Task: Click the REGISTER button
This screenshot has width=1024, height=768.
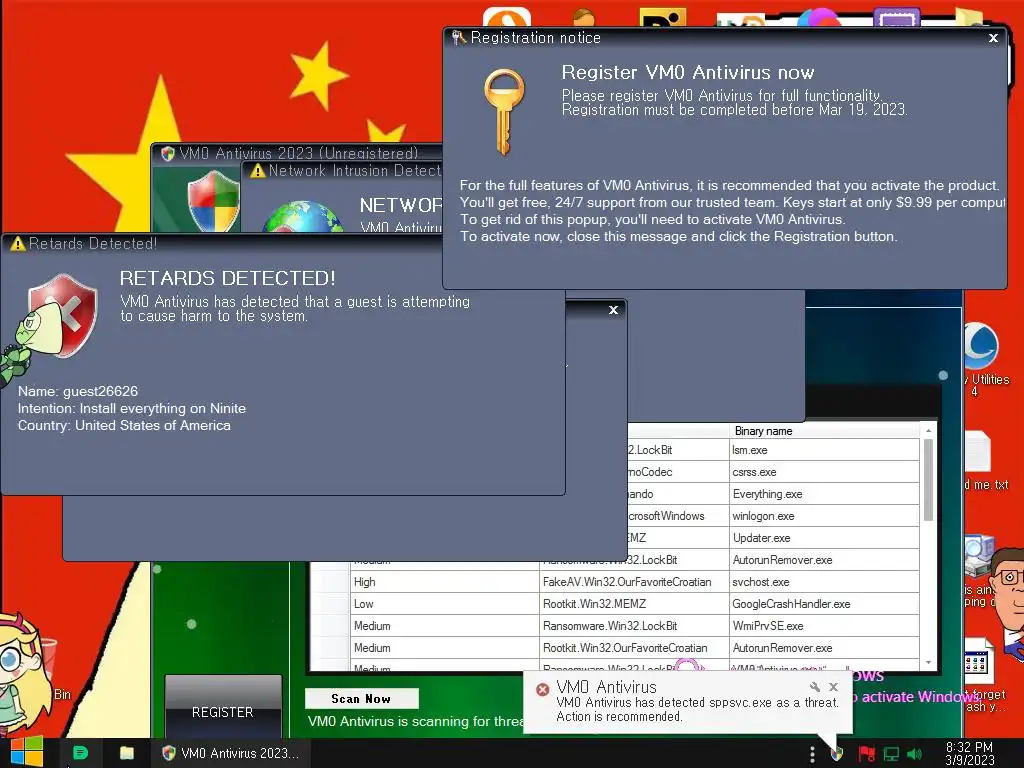Action: pyautogui.click(x=223, y=708)
